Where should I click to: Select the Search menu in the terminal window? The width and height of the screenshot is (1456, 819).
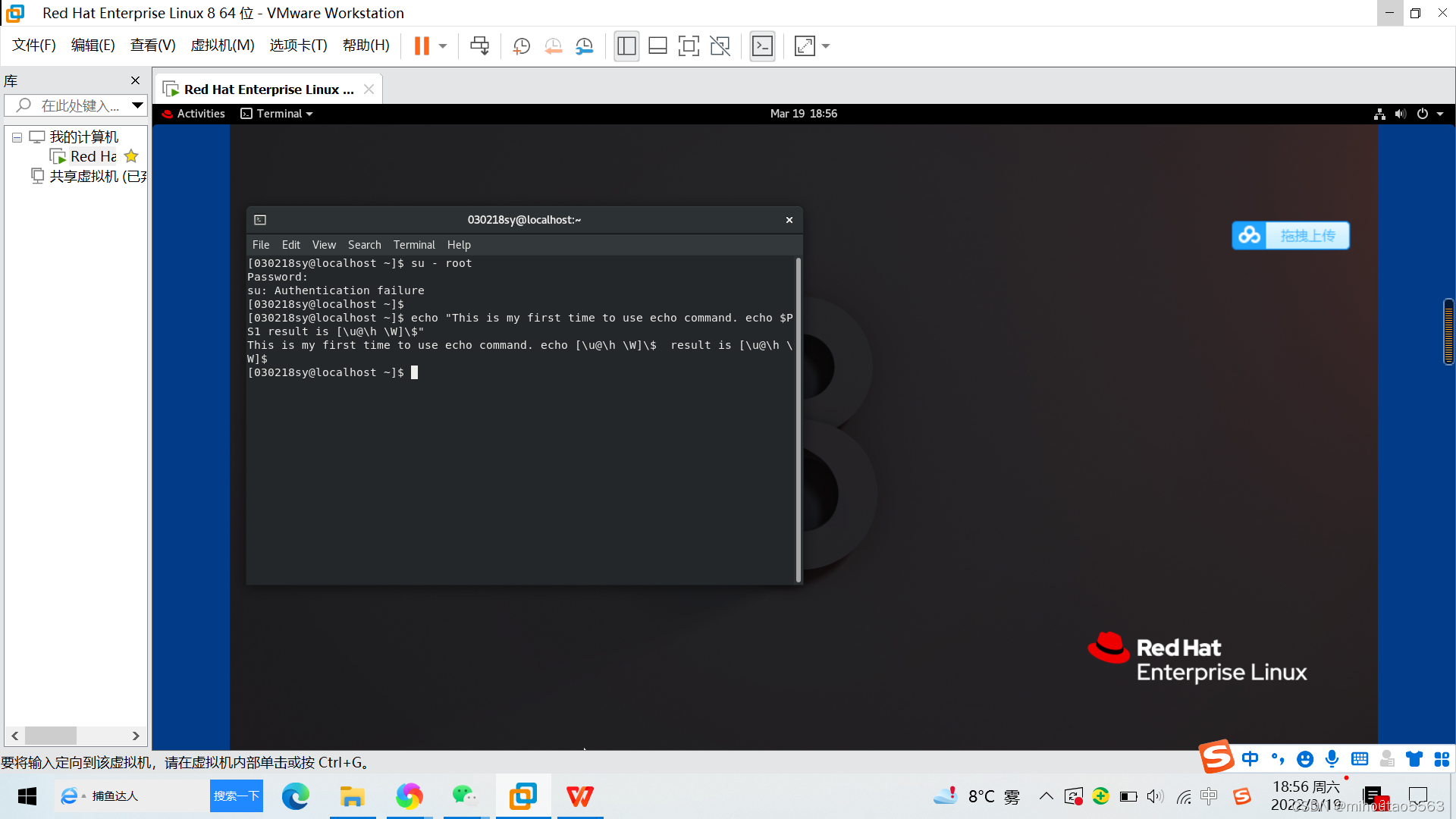pos(364,244)
